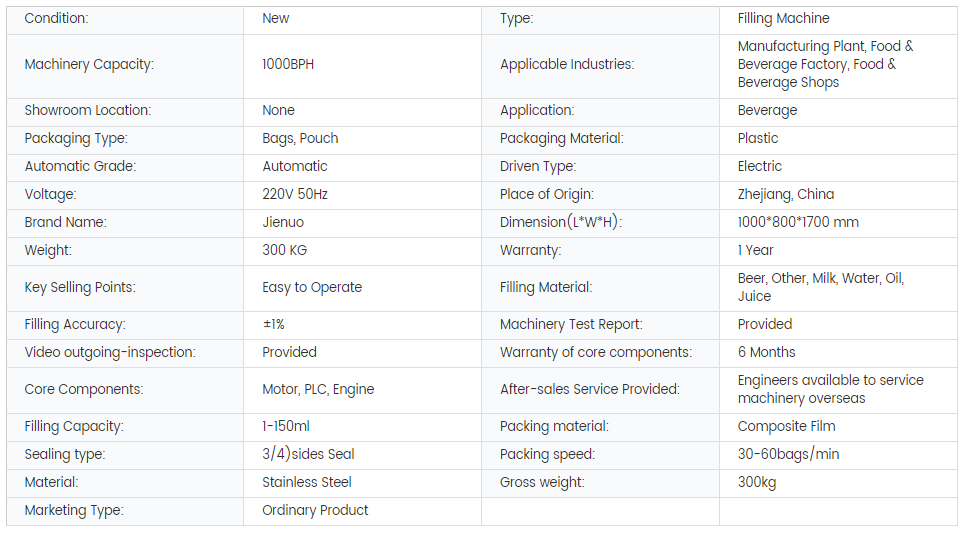Click the "Bags, Pouch" packaging type value
968x538 pixels.
click(300, 138)
